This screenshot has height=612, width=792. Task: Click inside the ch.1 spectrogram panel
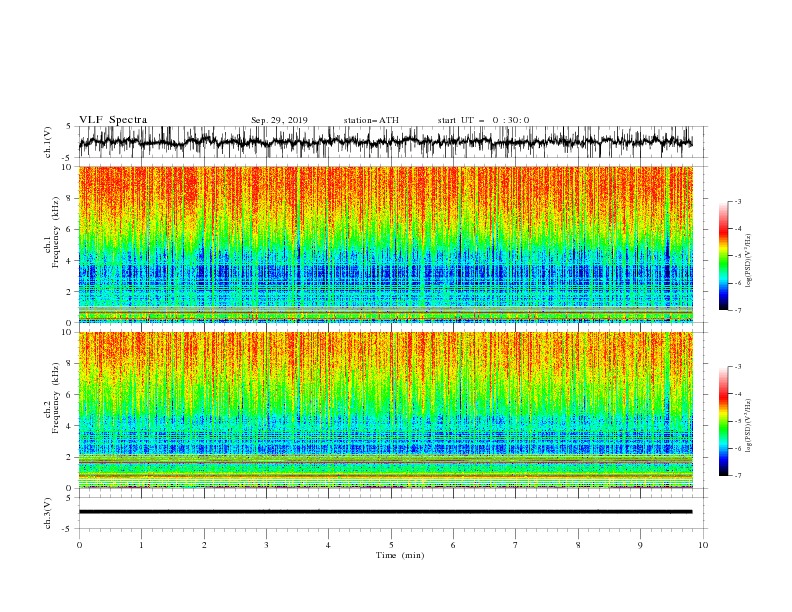click(x=385, y=244)
